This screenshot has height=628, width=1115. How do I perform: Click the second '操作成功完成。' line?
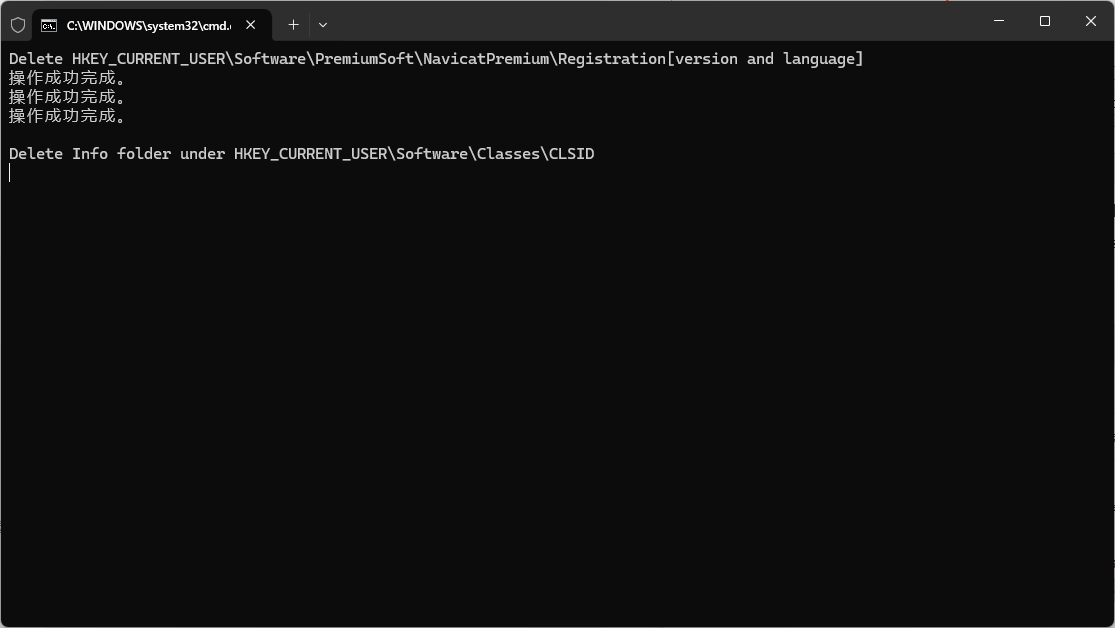(x=67, y=97)
